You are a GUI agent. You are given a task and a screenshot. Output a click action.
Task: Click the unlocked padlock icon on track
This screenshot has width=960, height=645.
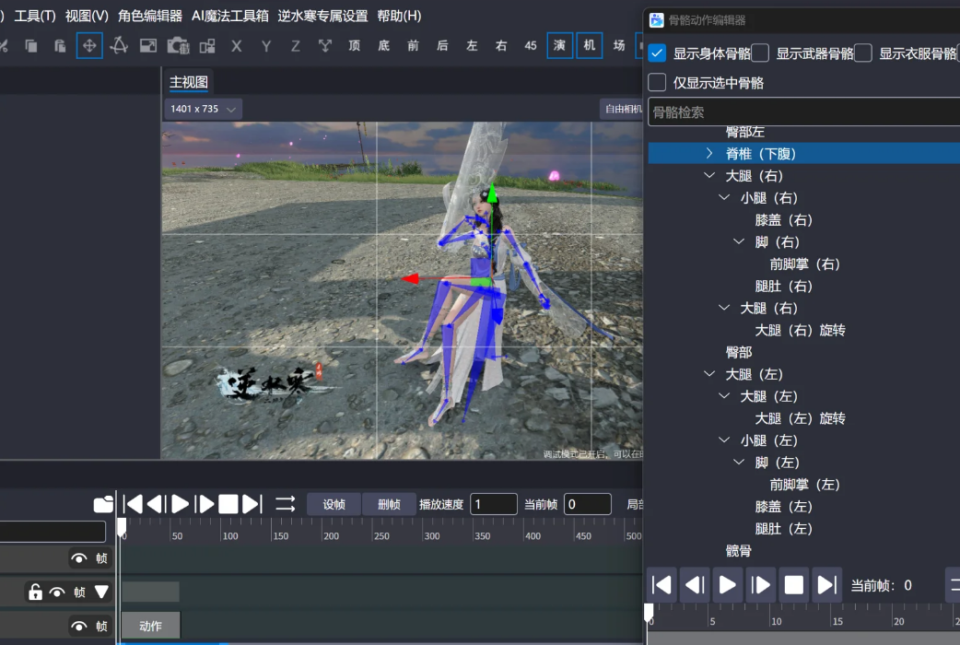coord(35,592)
